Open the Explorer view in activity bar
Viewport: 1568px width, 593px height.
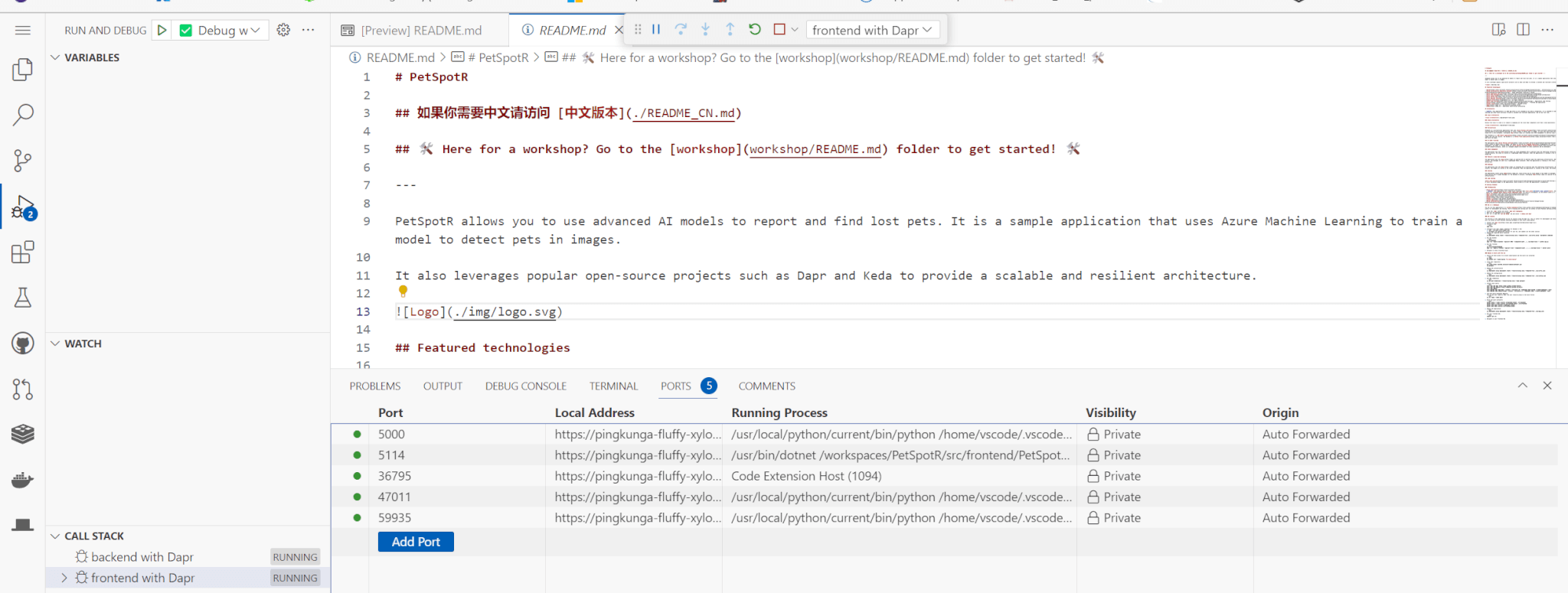tap(23, 70)
